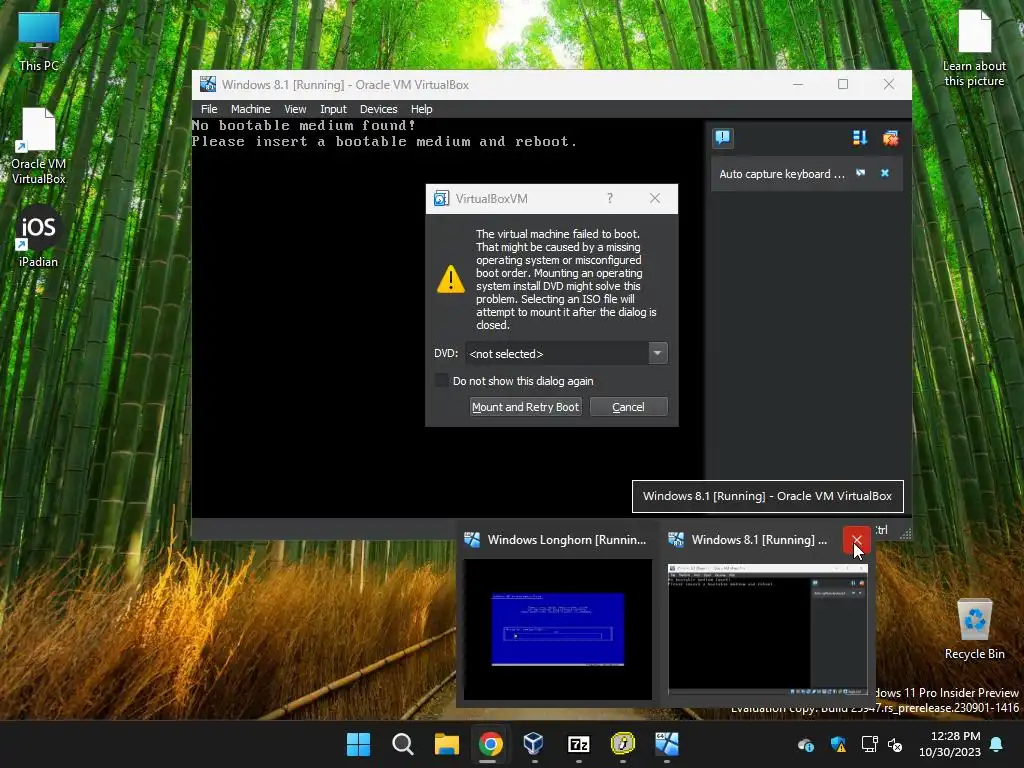Close the VirtualBoxVM dialog
Screen dimensions: 1024x768
click(655, 199)
